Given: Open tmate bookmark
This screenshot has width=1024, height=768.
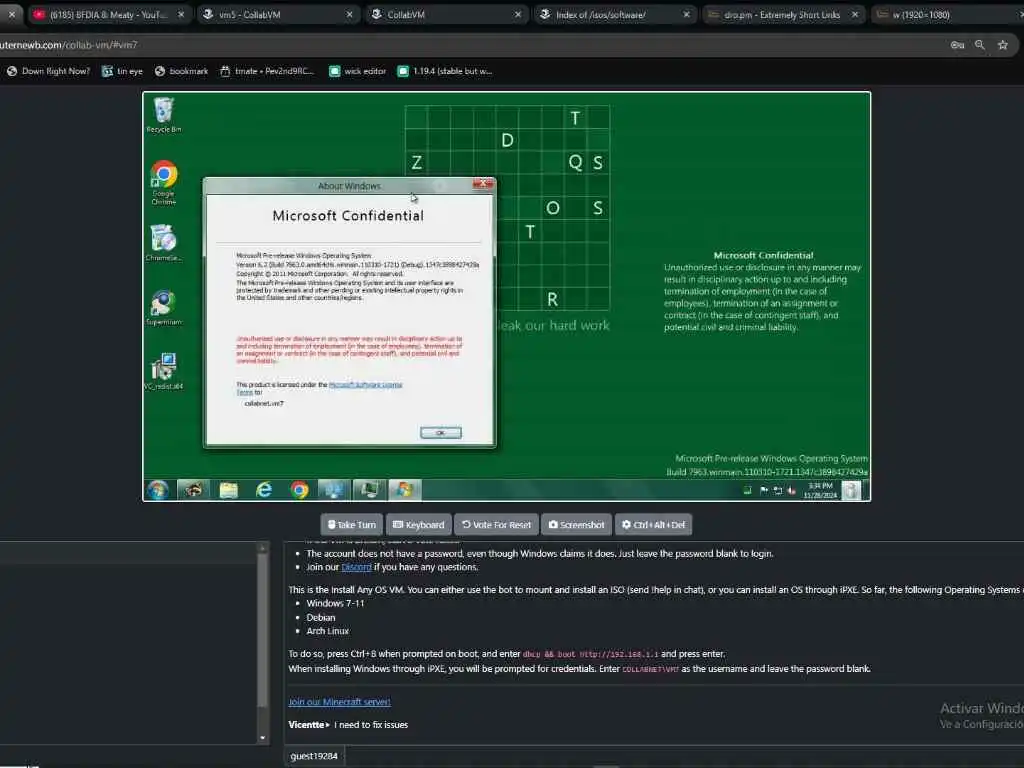Looking at the screenshot, I should (267, 71).
